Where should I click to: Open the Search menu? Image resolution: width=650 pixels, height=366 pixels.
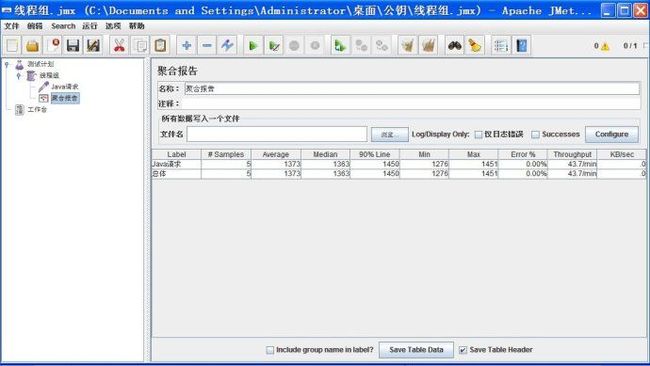pos(63,26)
